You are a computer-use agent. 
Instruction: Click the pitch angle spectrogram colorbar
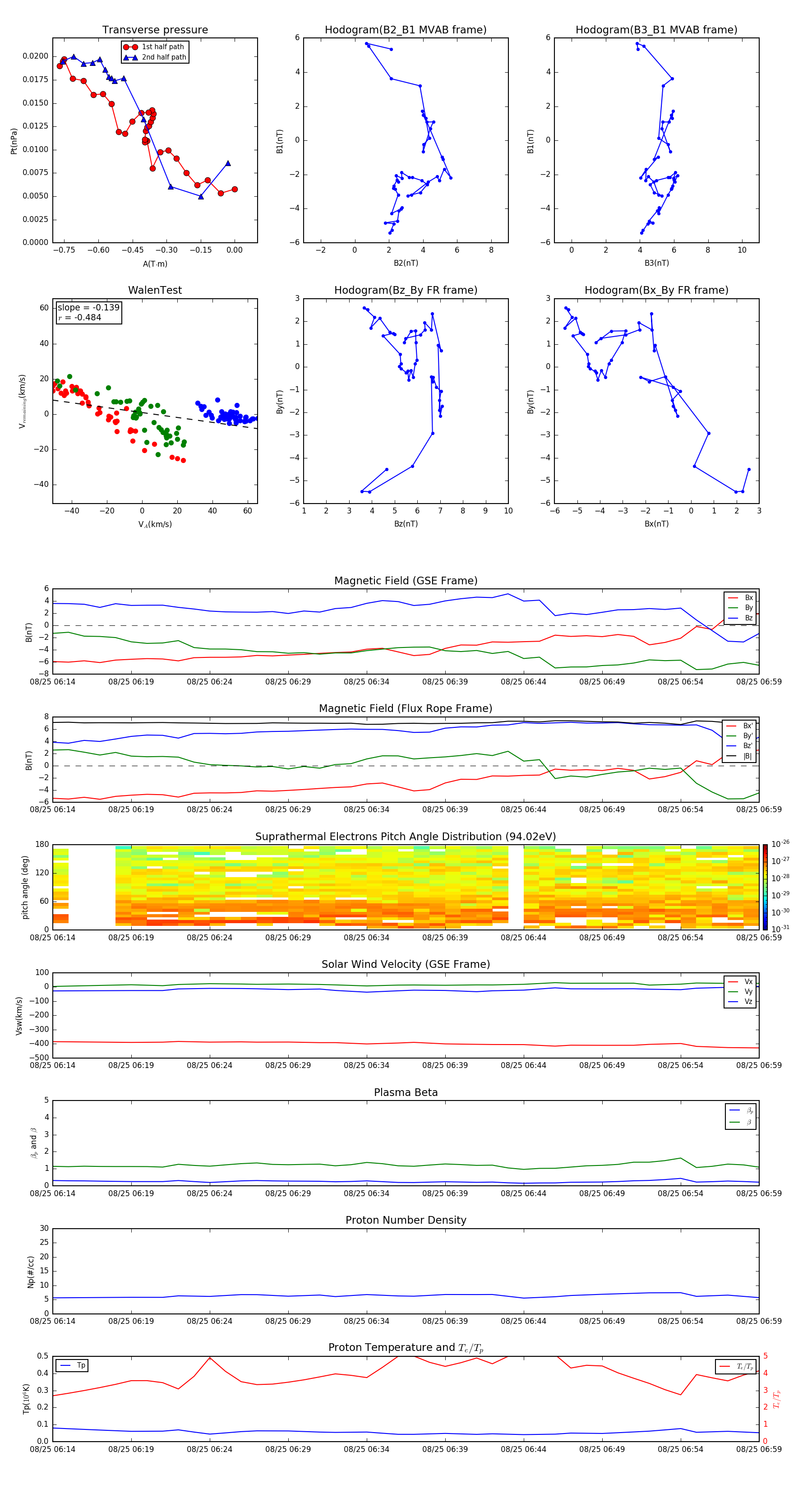(765, 887)
